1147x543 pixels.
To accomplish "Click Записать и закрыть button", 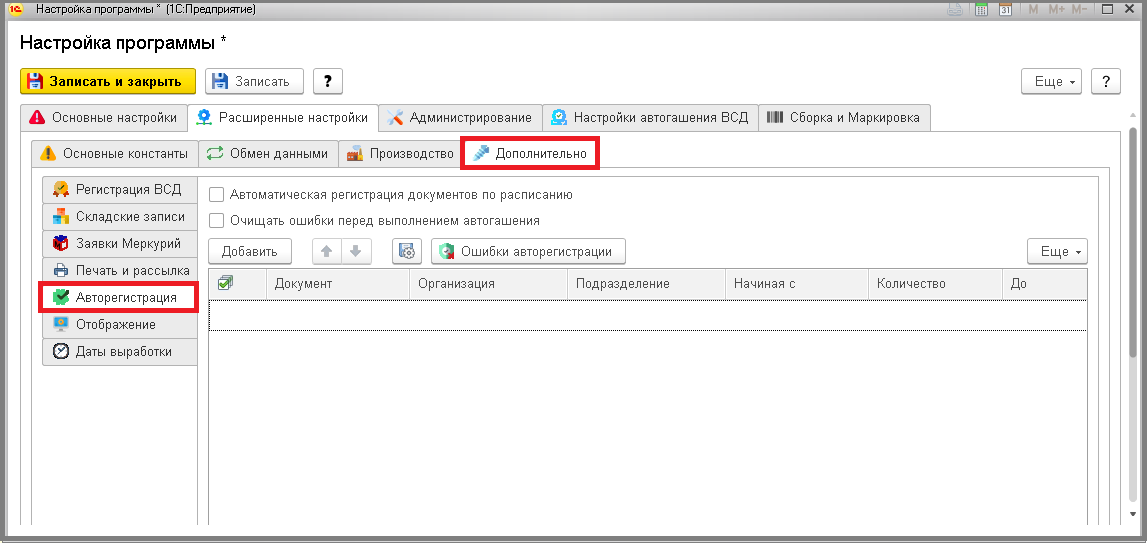I will point(108,81).
